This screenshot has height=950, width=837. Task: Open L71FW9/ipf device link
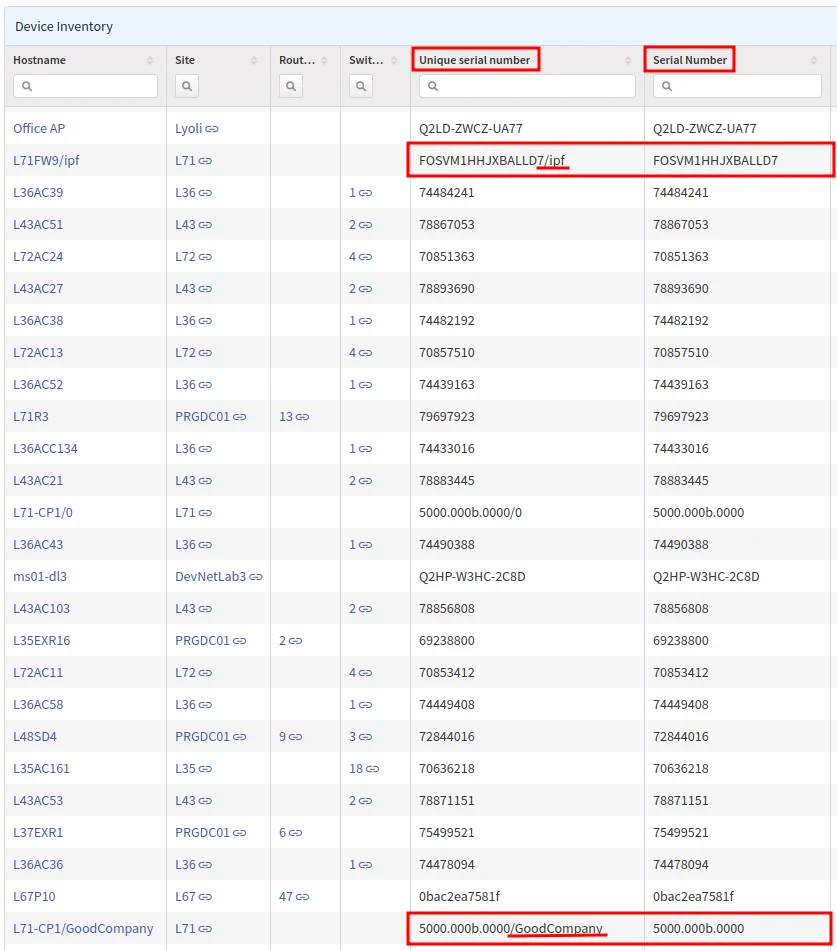(46, 161)
